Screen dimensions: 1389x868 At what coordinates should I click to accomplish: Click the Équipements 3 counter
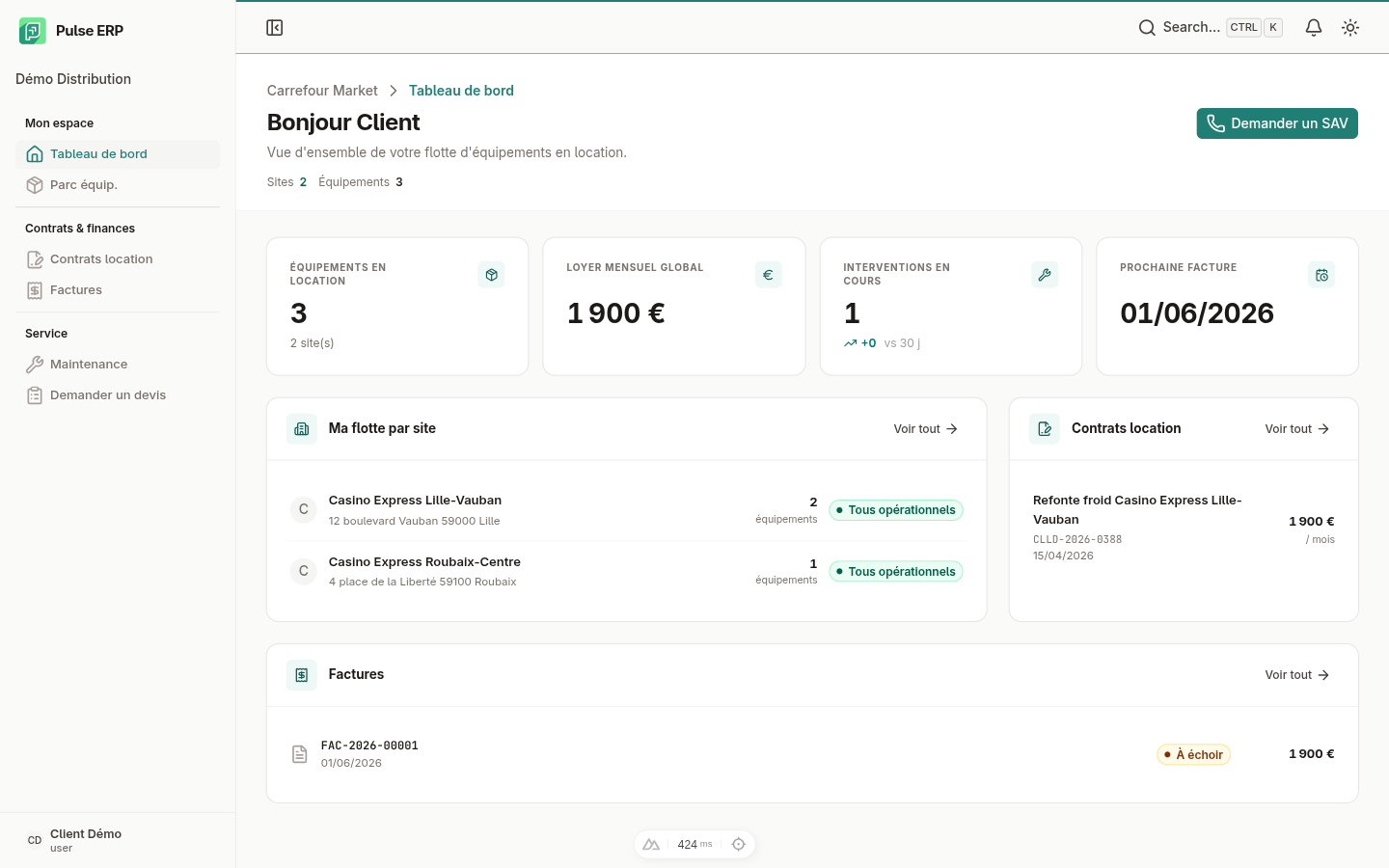pyautogui.click(x=361, y=182)
